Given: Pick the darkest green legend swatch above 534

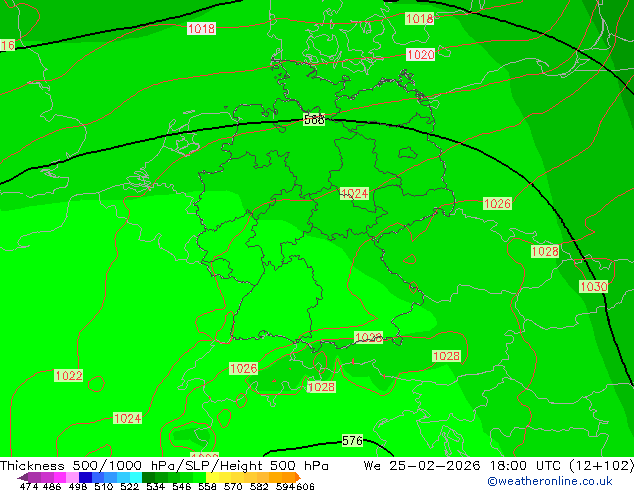Looking at the screenshot, I should [x=148, y=477].
